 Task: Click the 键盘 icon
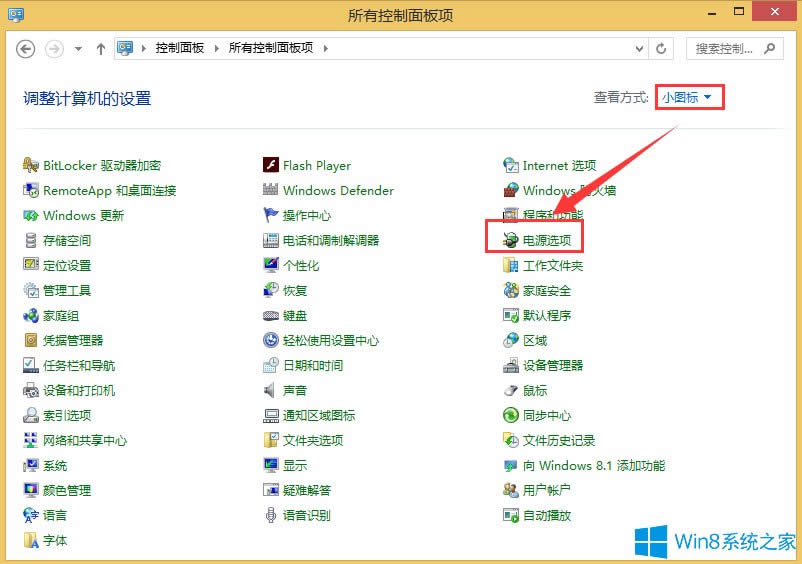tap(271, 315)
